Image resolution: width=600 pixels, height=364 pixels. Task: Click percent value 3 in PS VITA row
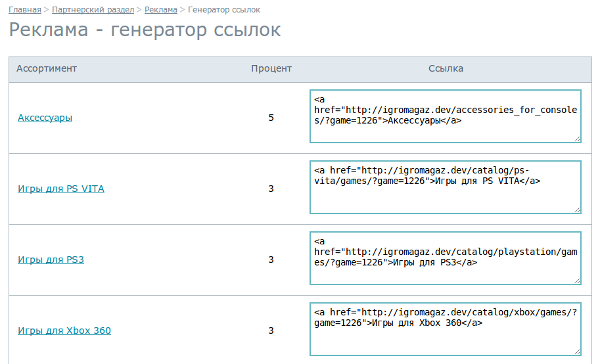coord(271,189)
